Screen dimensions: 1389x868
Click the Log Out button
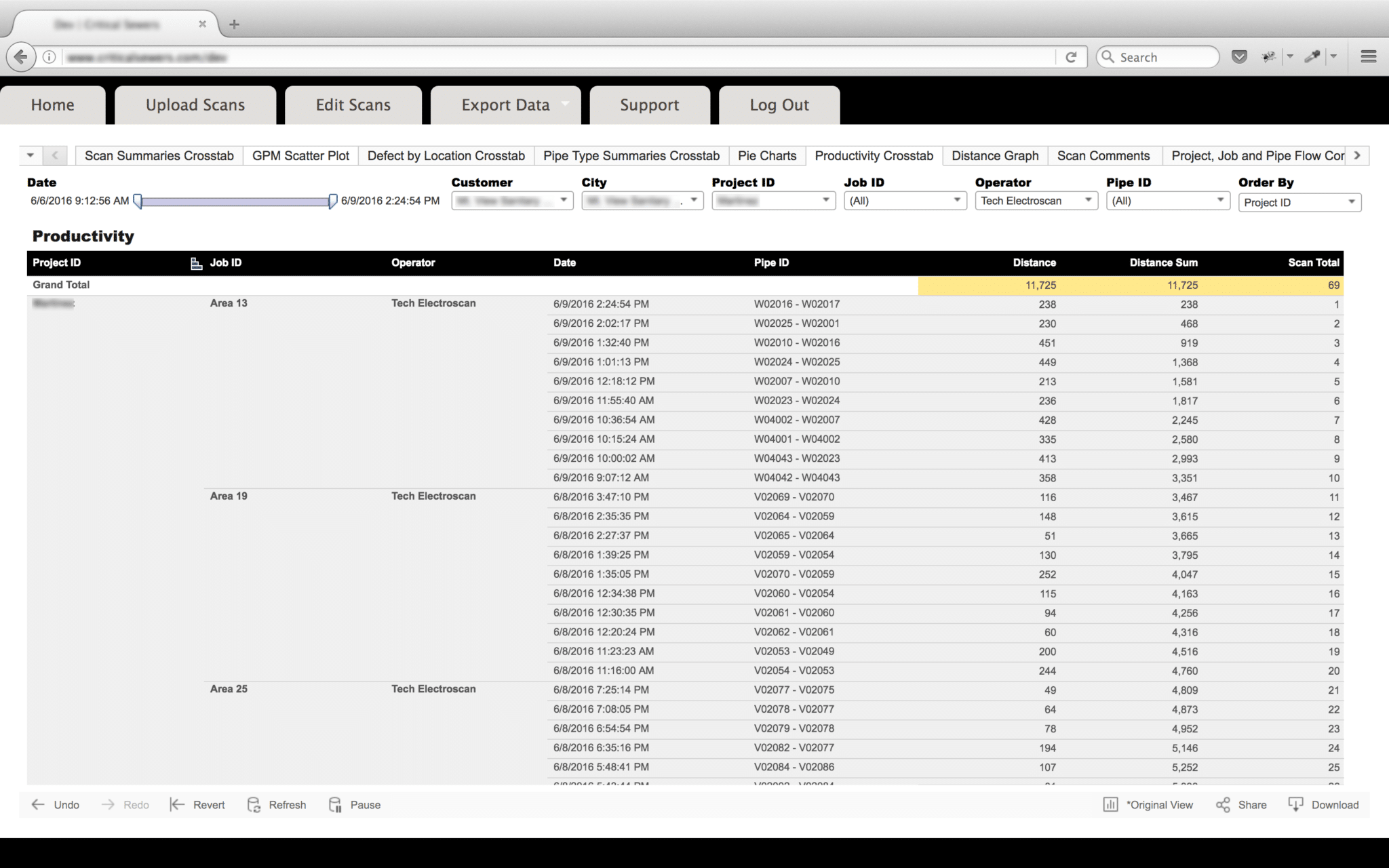[779, 105]
